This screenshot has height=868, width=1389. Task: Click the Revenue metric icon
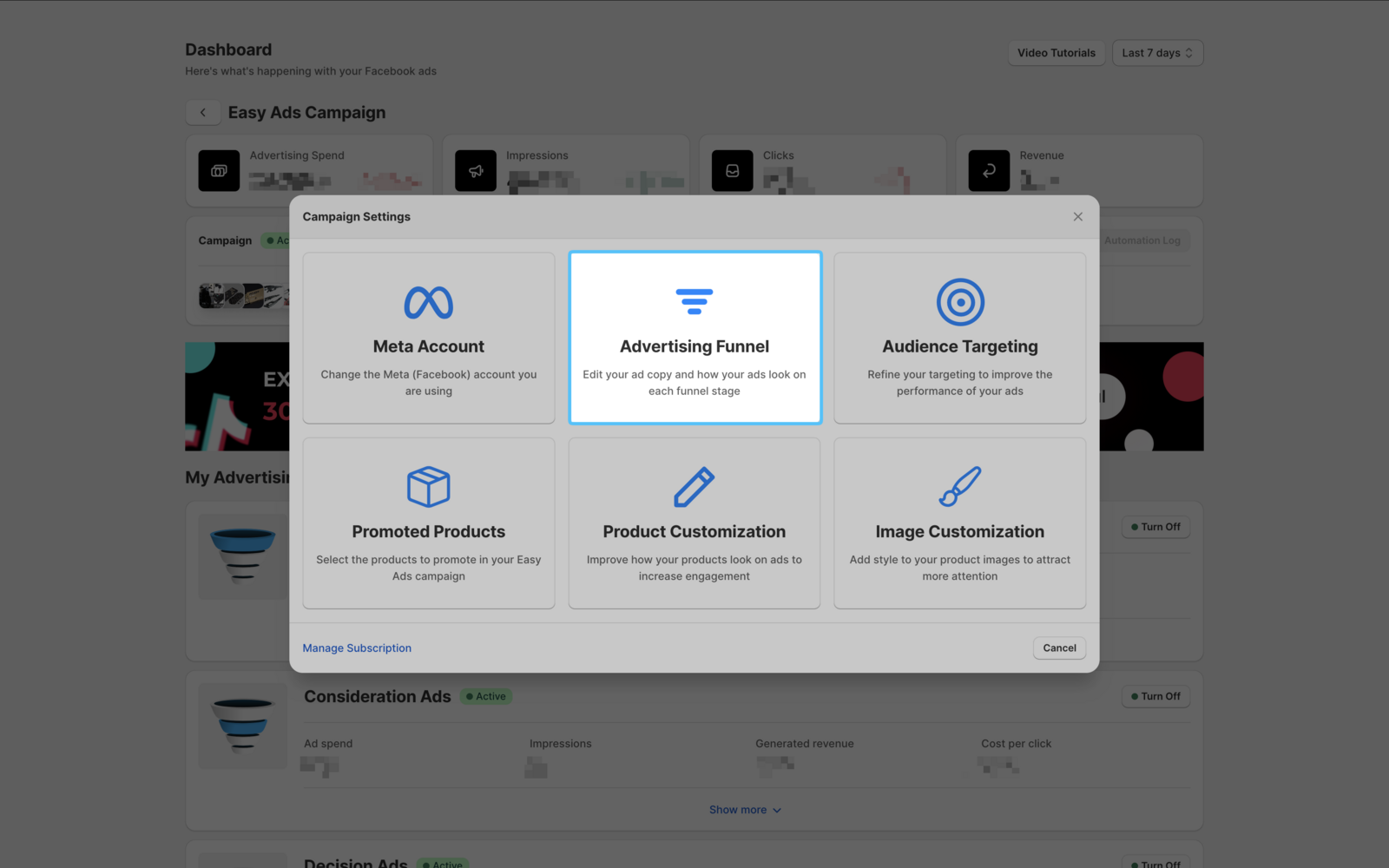tap(988, 171)
